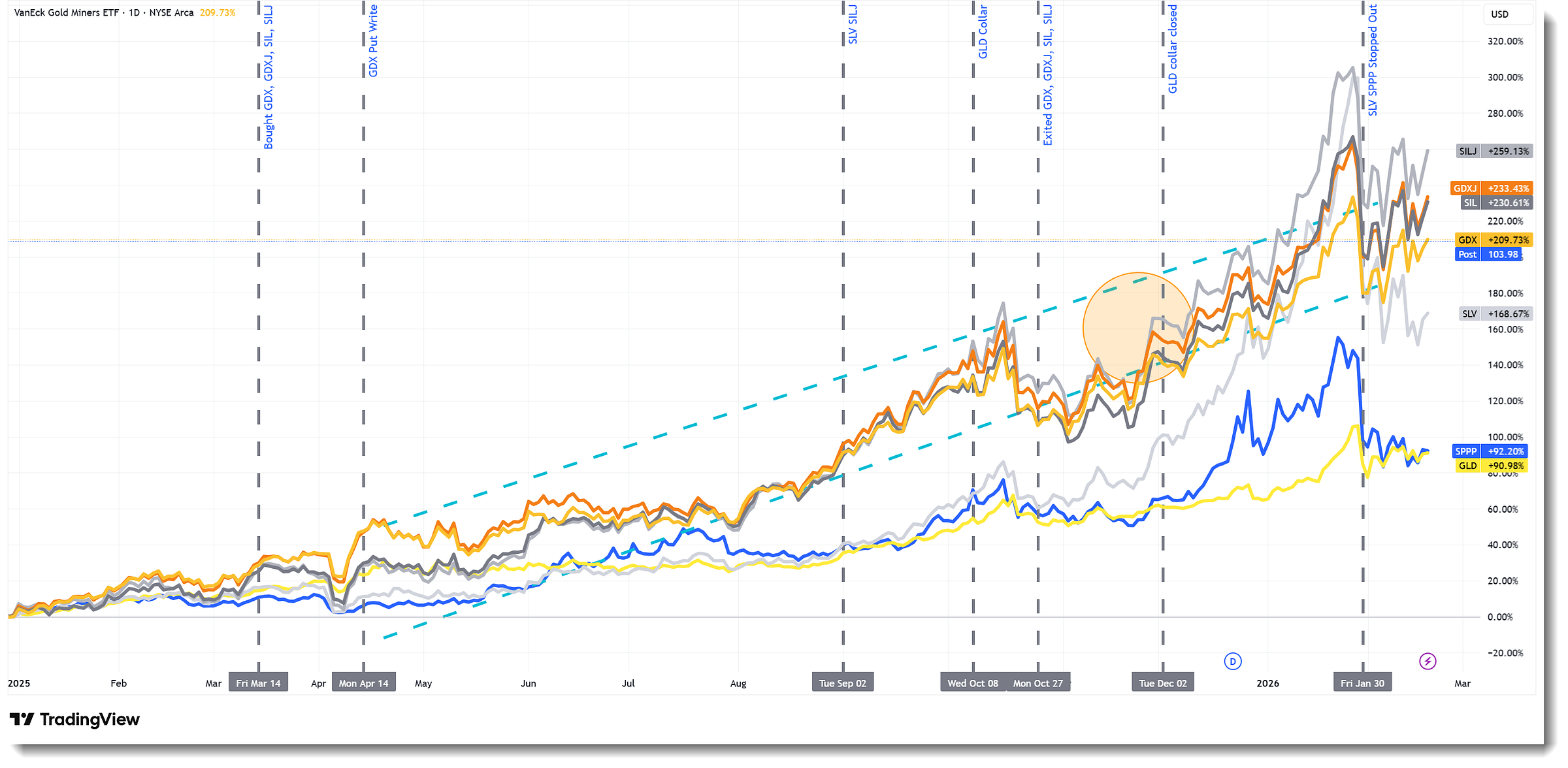Click the Fri Mar 14 date marker
The height and width of the screenshot is (768, 1568).
pos(258,683)
